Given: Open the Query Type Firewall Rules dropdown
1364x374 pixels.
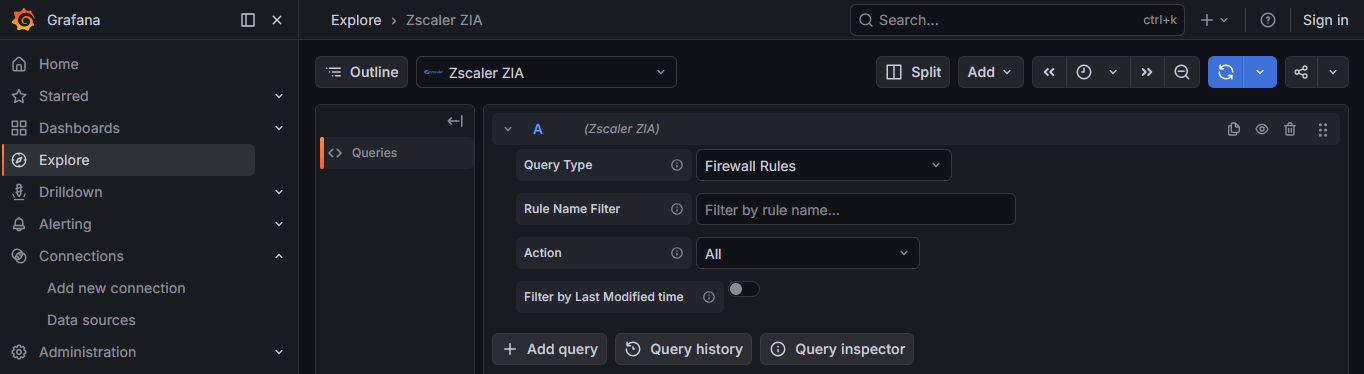Looking at the screenshot, I should click(823, 165).
